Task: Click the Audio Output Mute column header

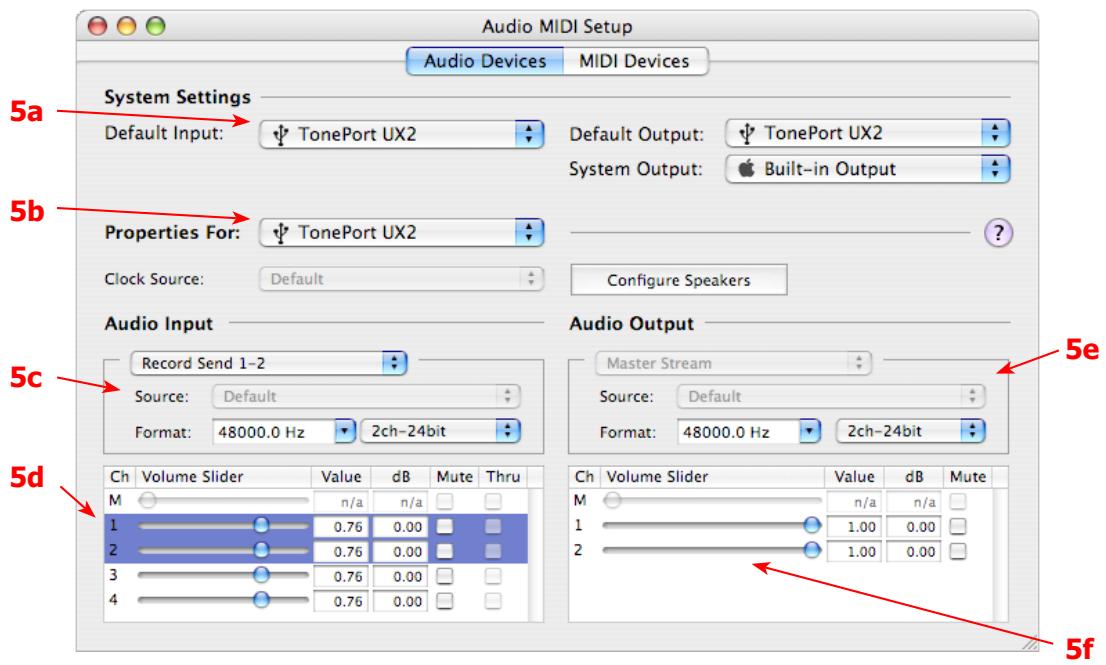Action: 968,477
